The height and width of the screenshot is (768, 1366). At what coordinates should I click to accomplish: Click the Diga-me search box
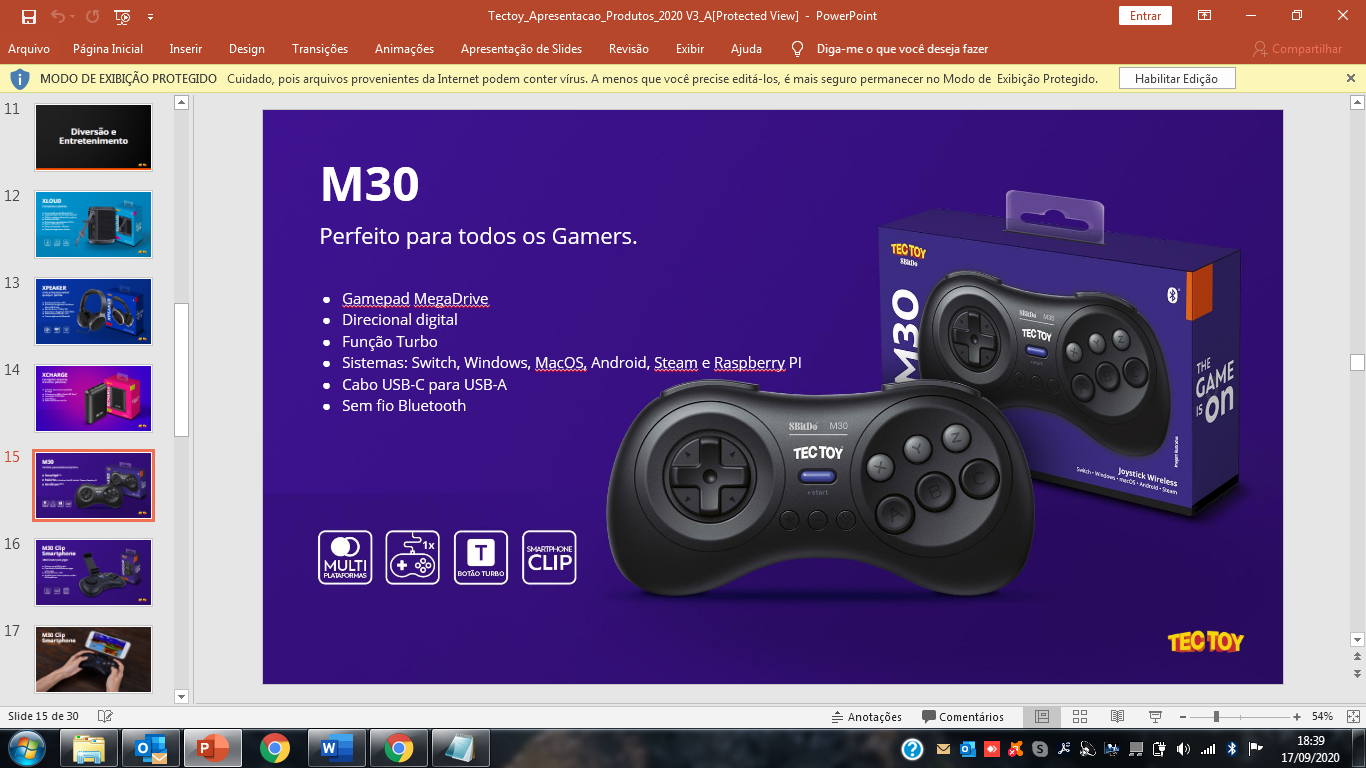[x=902, y=48]
